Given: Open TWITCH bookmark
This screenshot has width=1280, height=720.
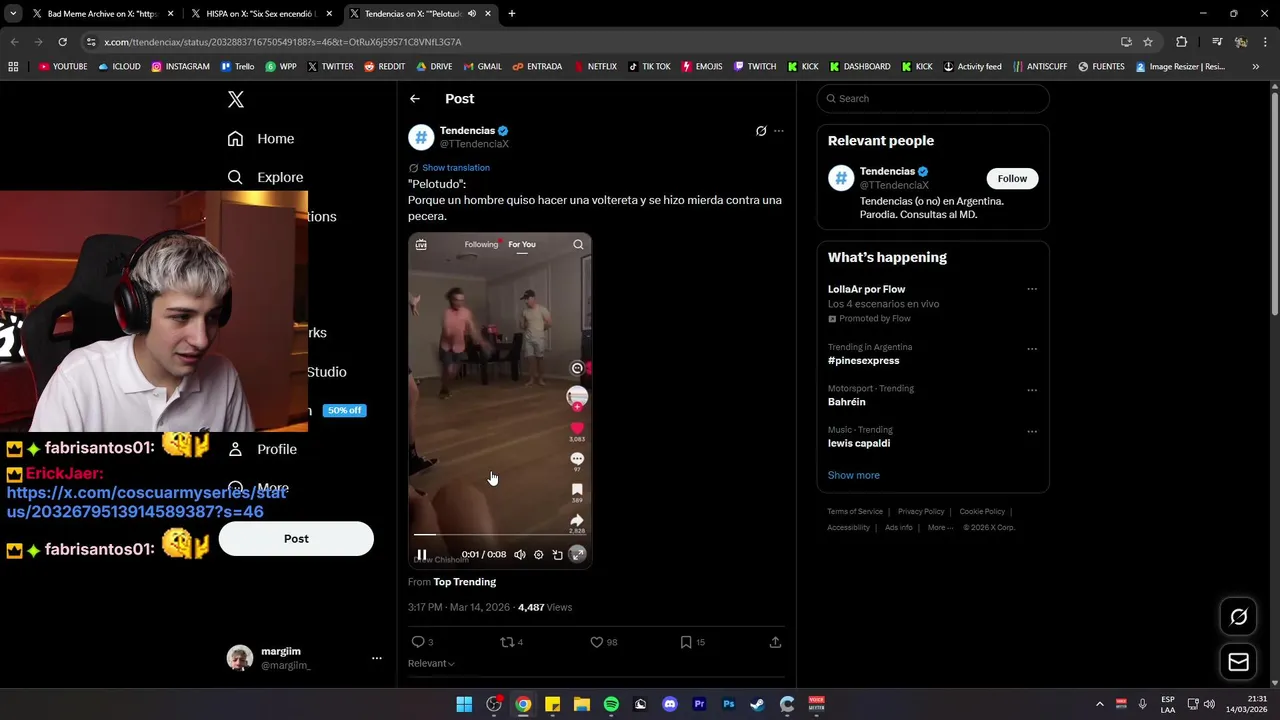Looking at the screenshot, I should pos(755,67).
